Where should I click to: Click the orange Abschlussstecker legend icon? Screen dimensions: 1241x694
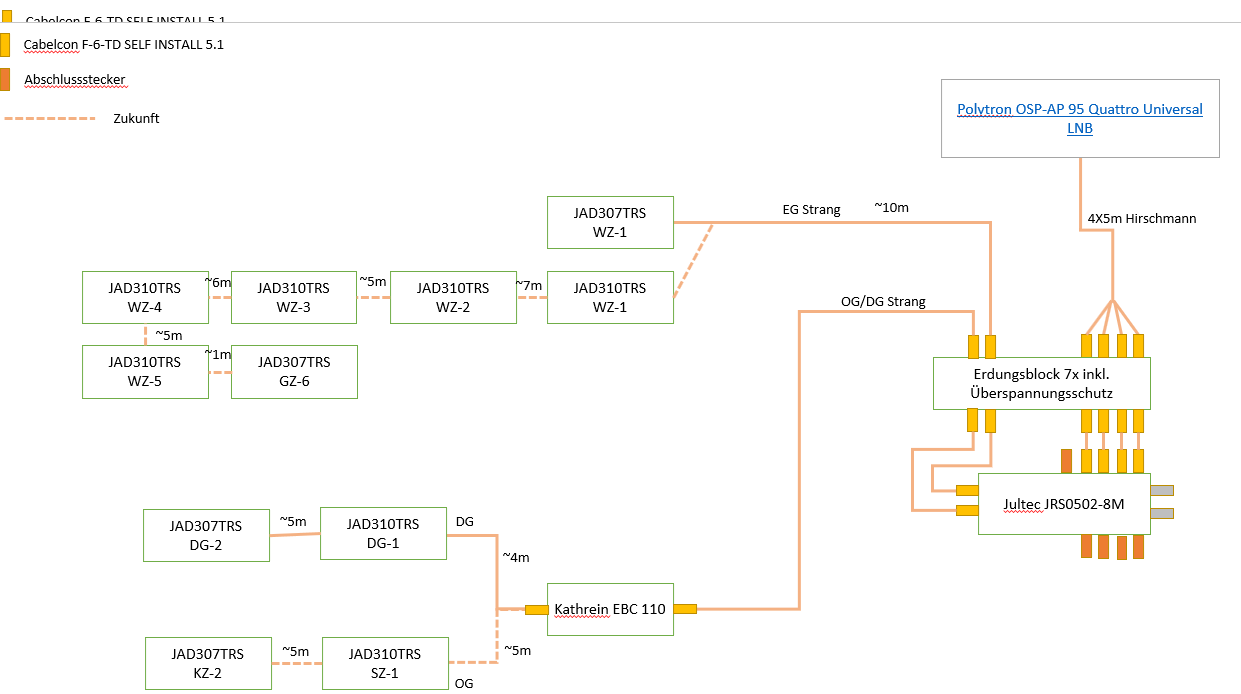[x=5, y=79]
